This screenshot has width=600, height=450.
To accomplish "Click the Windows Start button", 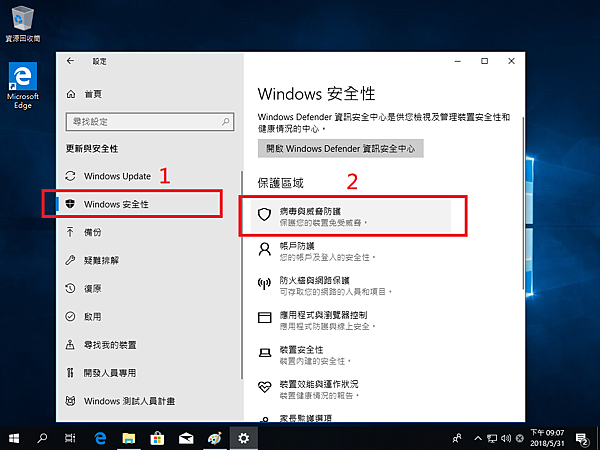I will pos(16,438).
